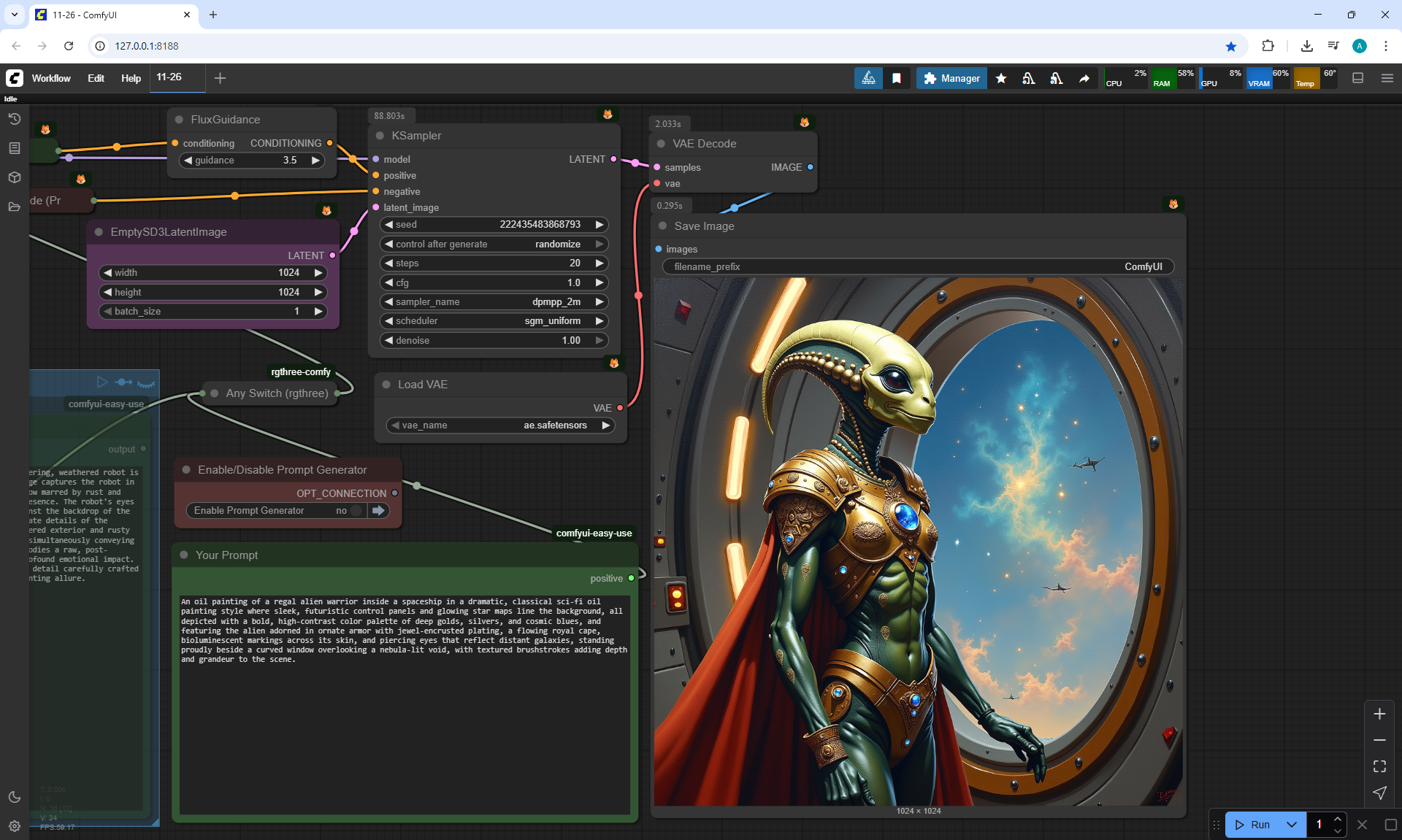Toggle the dark theme moon icon

[14, 797]
